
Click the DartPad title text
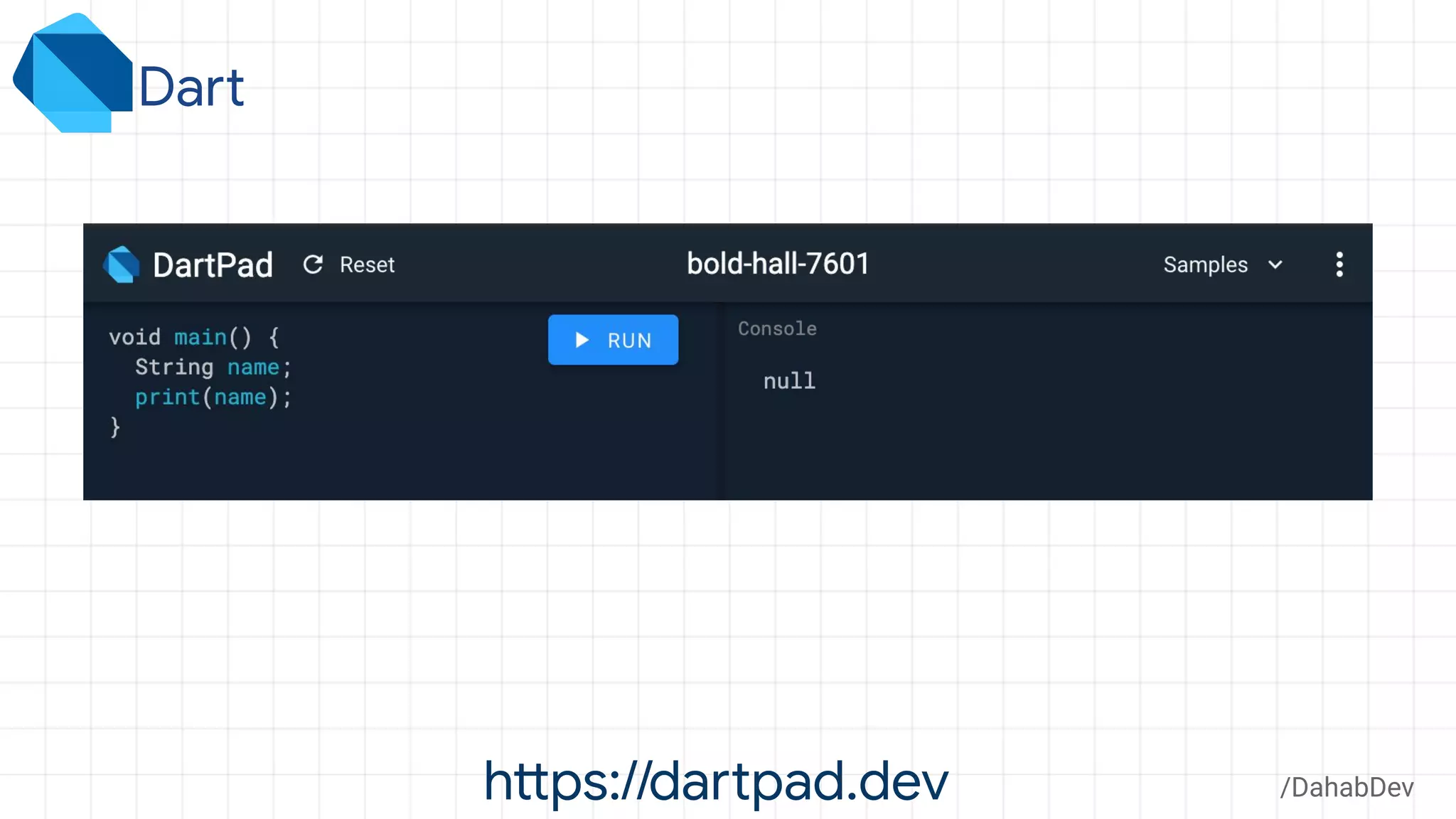click(213, 265)
